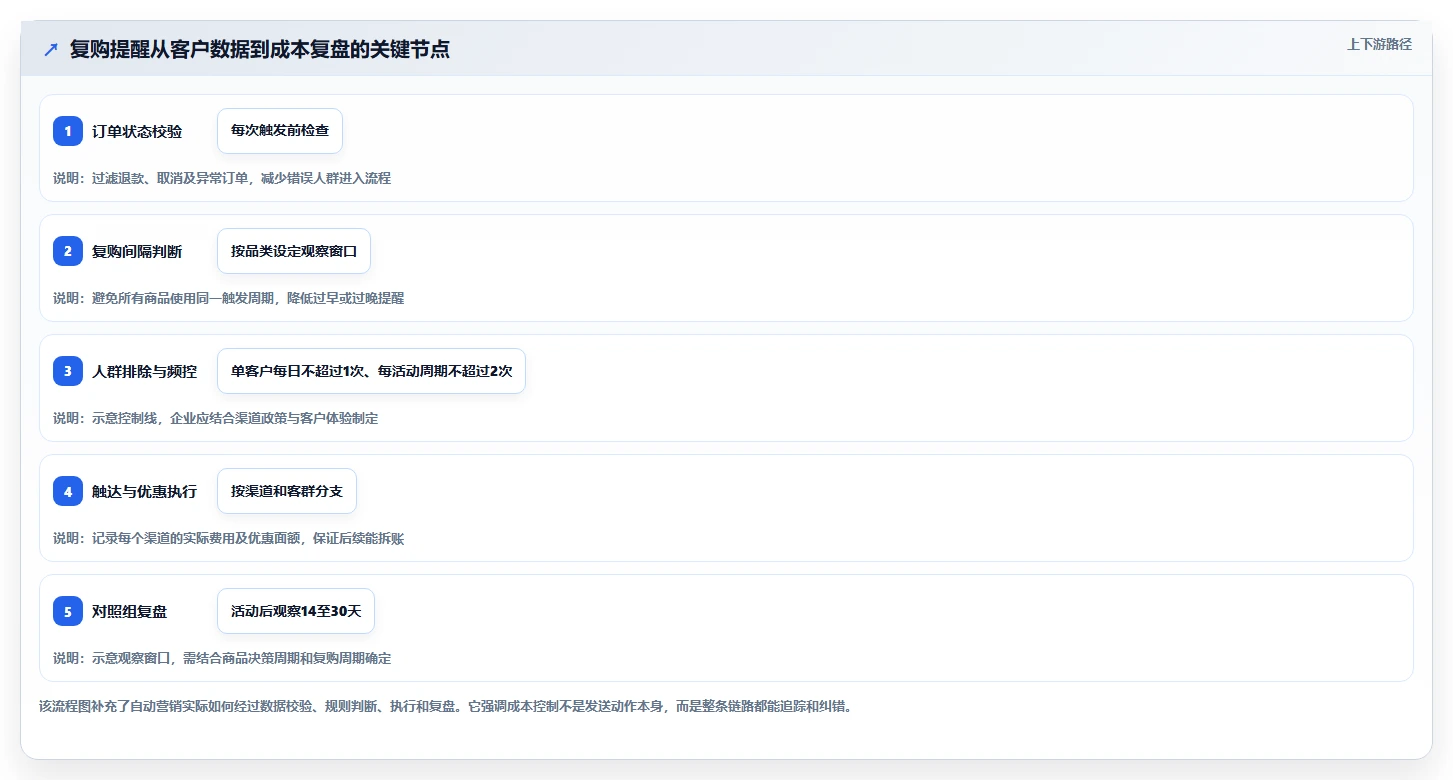This screenshot has width=1453, height=780.
Task: Click the 订单状态校验 step title
Action: 137,131
